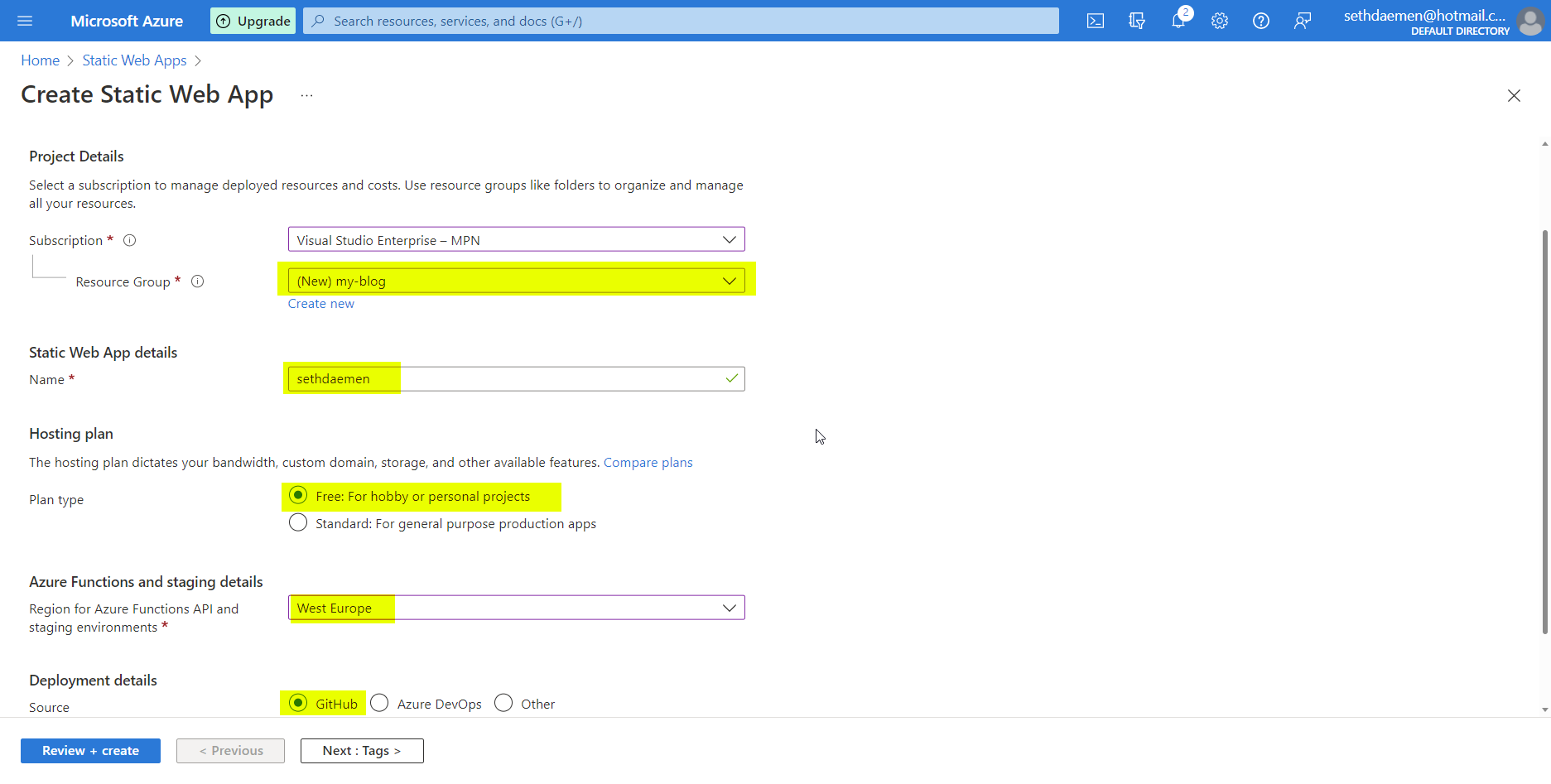Open the Compare plans link
1551x784 pixels.
click(x=648, y=462)
